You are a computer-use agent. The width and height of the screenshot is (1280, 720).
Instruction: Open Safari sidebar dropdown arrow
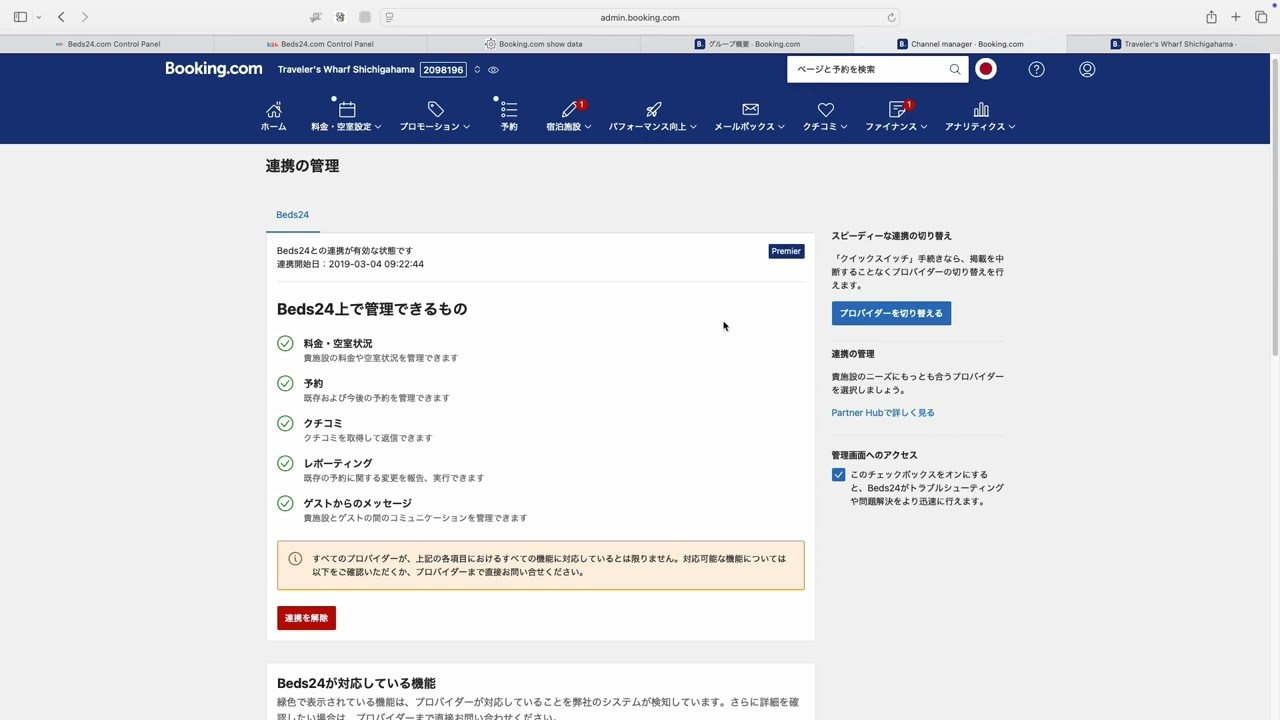pos(38,17)
